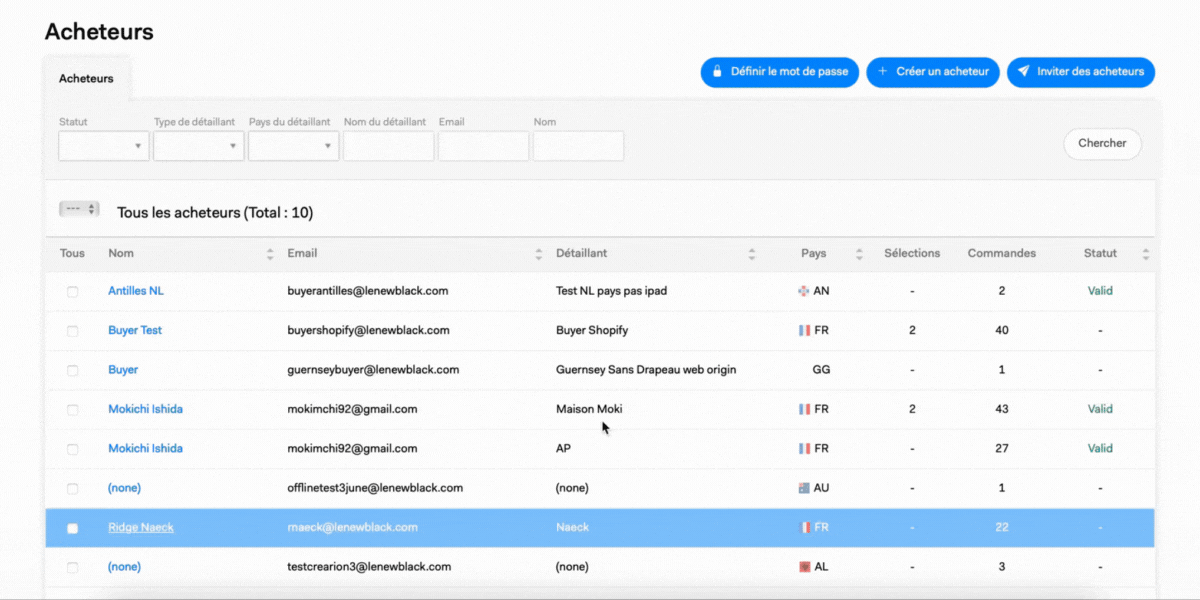
Task: Click the Valid status in Antilles NL row
Action: [x=1100, y=291]
